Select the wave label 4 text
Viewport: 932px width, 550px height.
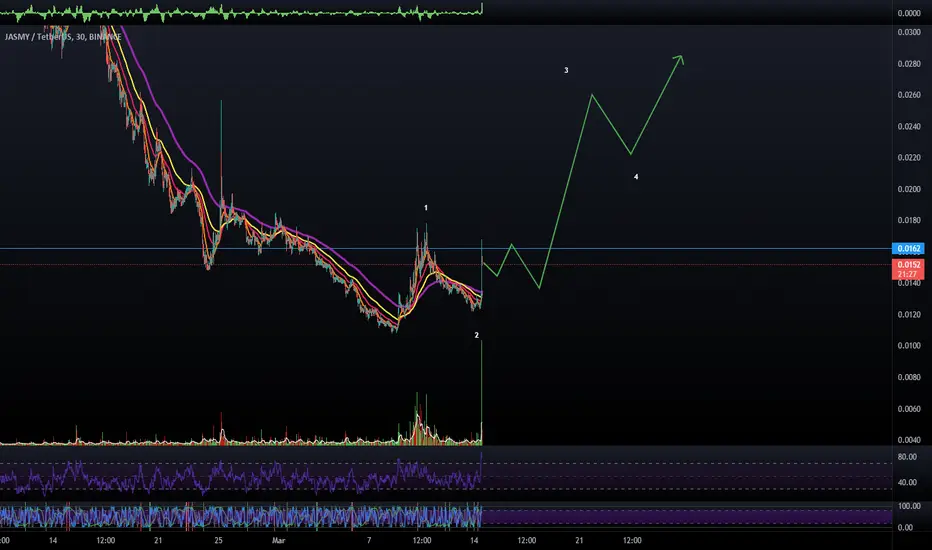coord(636,177)
